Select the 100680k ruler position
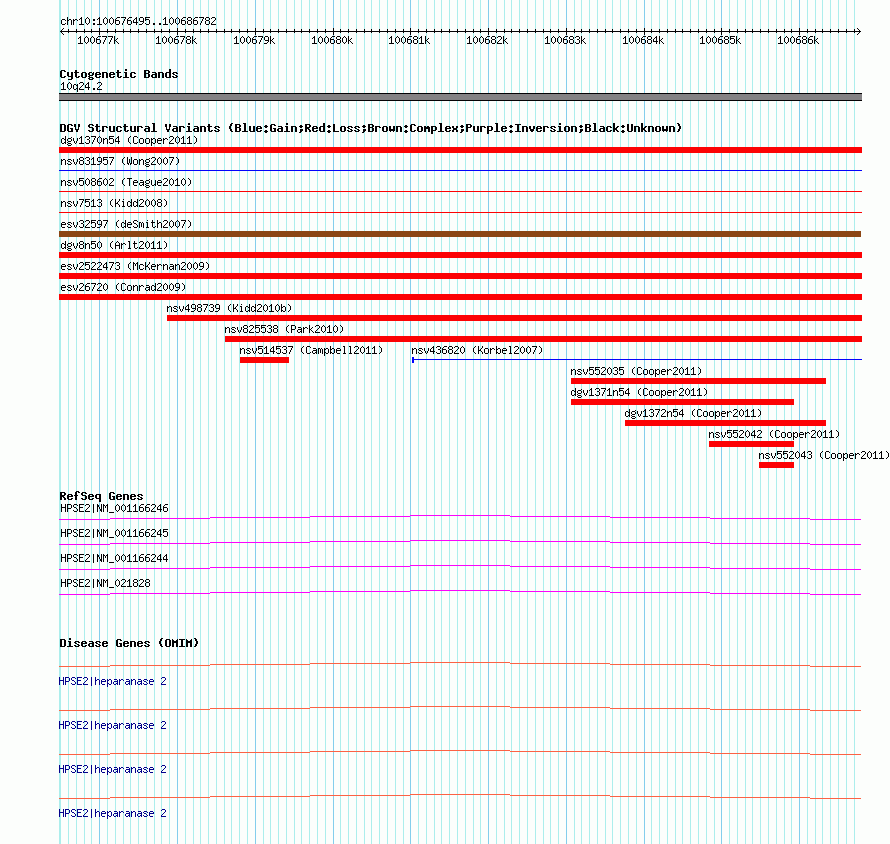 (332, 40)
